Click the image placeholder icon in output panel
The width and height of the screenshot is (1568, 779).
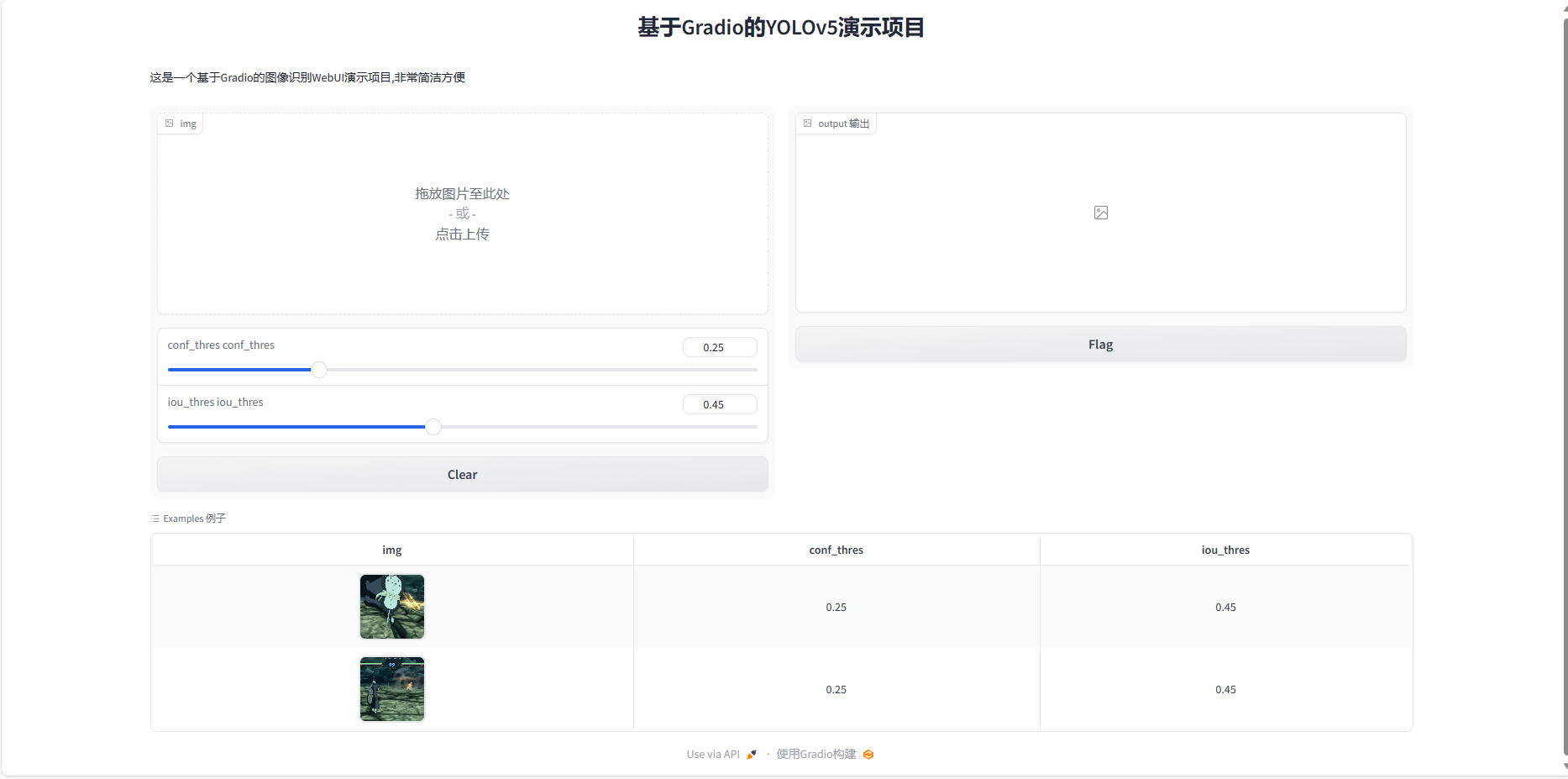pyautogui.click(x=1101, y=213)
